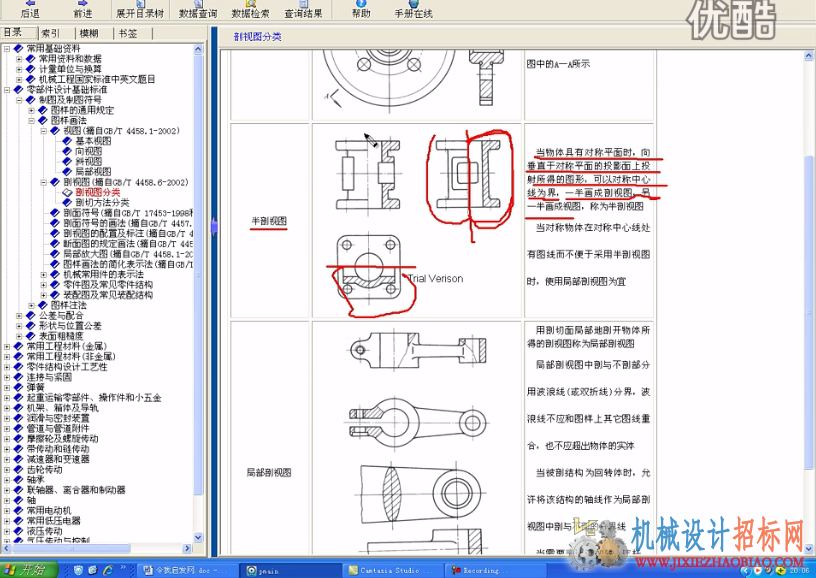Click the connecting-rod 局部剖视图 diagram

[x=417, y=349]
